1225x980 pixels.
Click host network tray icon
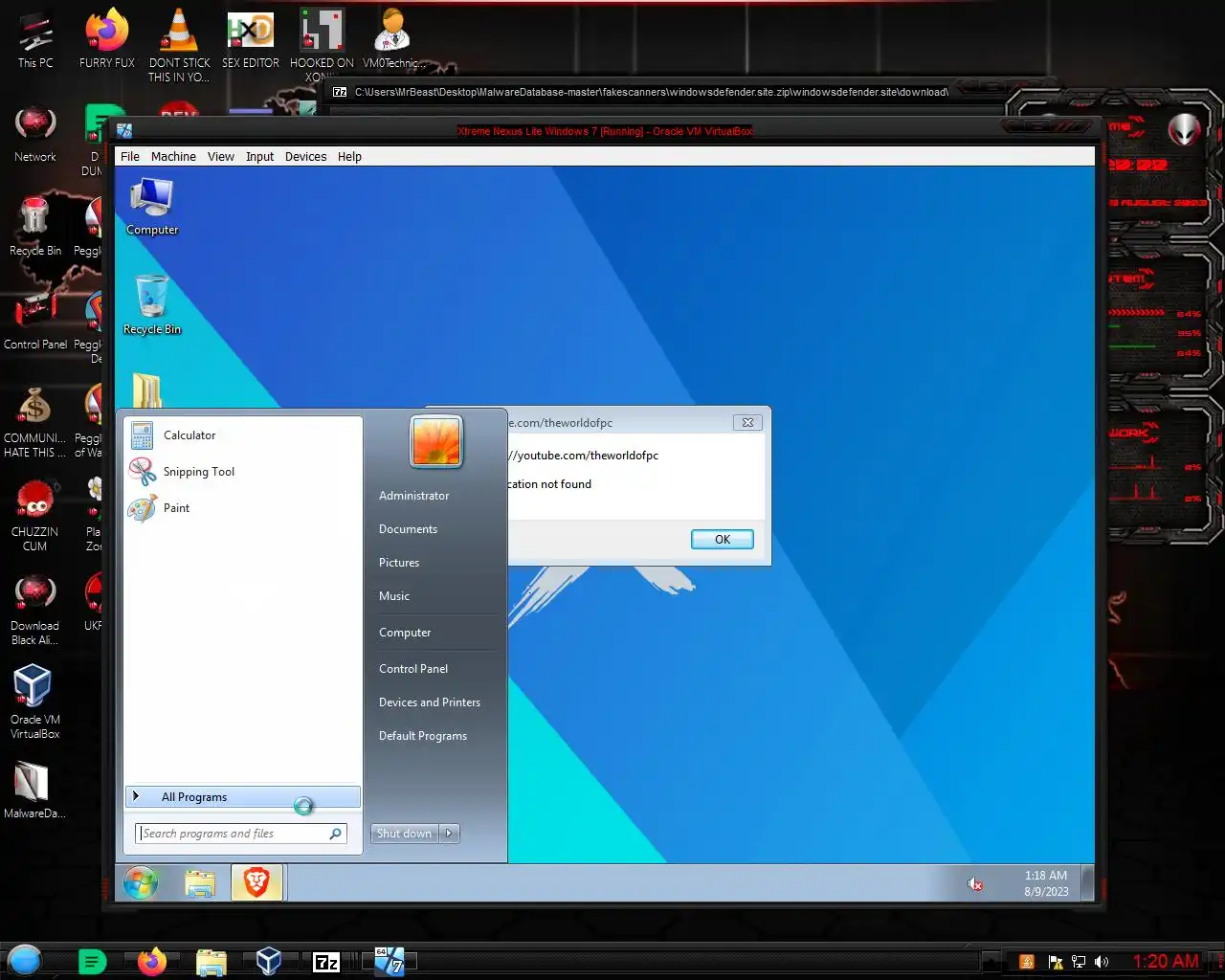click(x=1079, y=962)
